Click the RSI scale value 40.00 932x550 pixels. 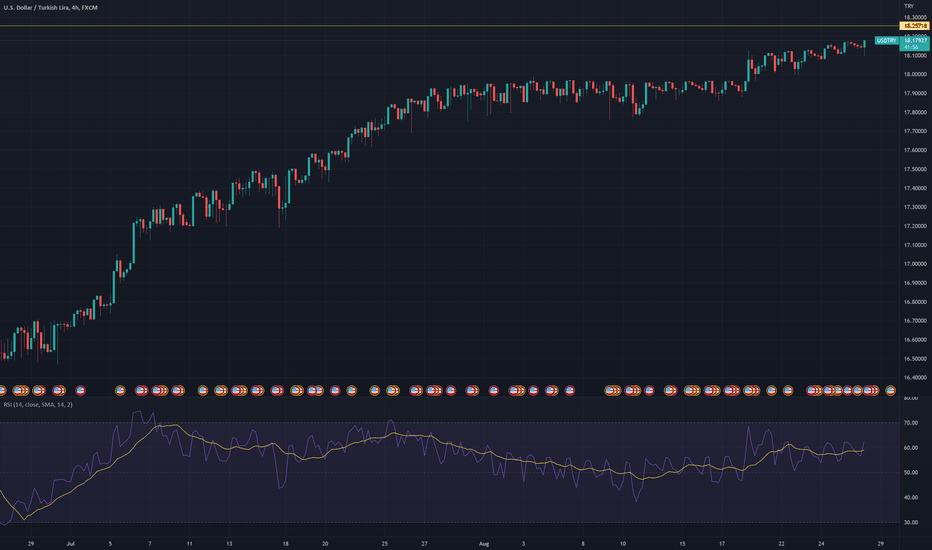point(911,498)
